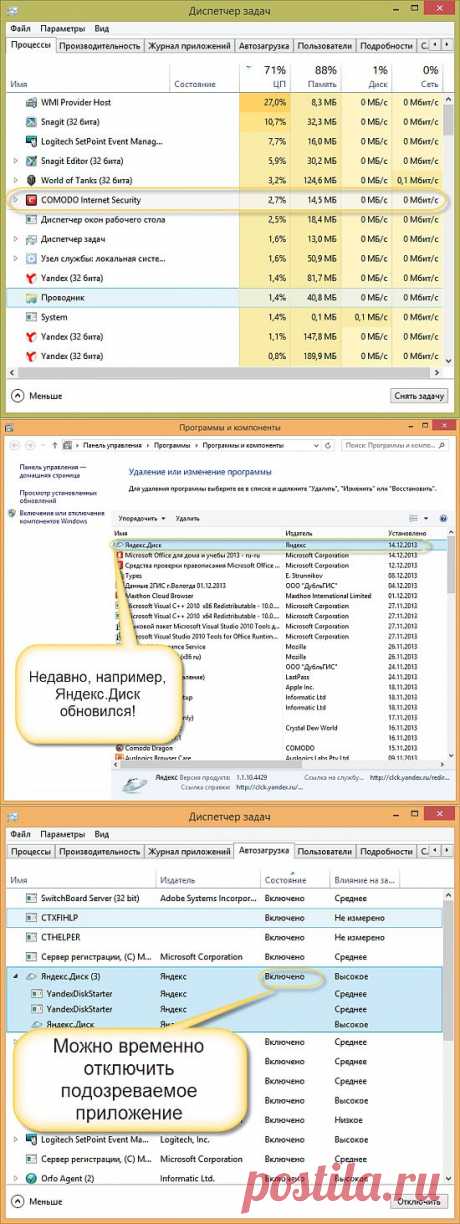
Task: Click the Orfo Agent (2) startup icon
Action: point(31,1177)
